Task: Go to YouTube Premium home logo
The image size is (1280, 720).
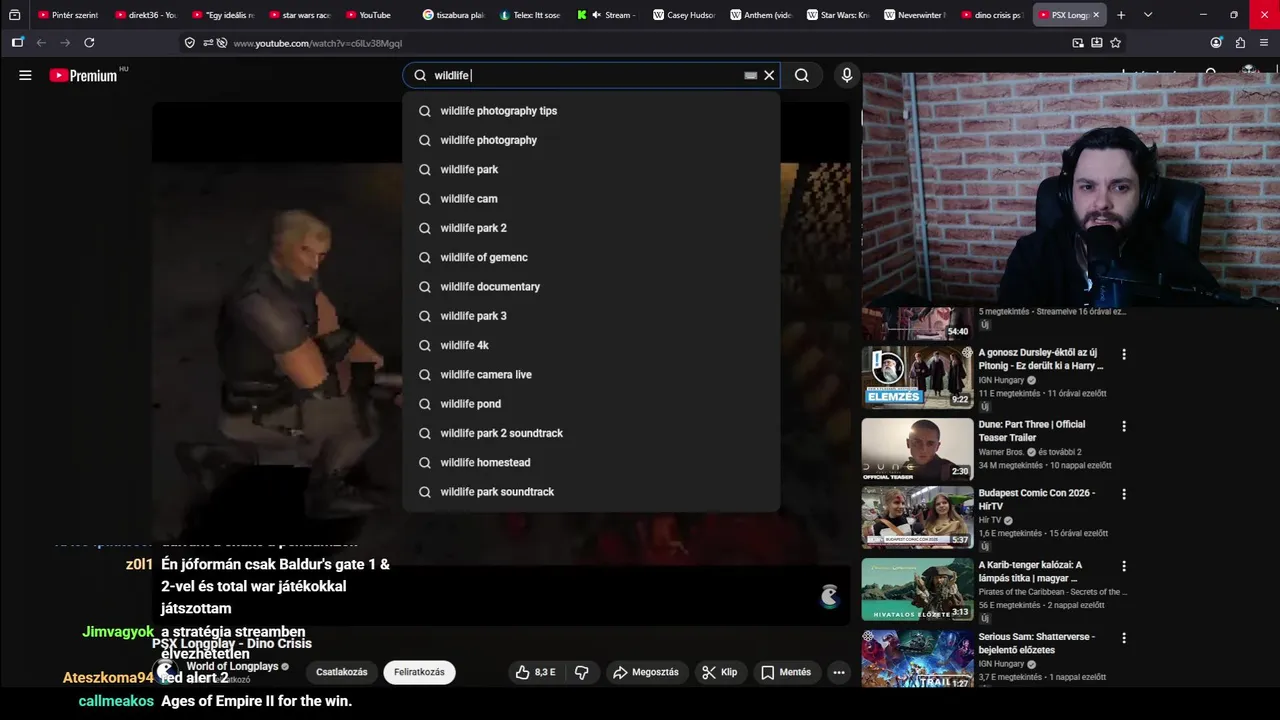Action: 84,75
